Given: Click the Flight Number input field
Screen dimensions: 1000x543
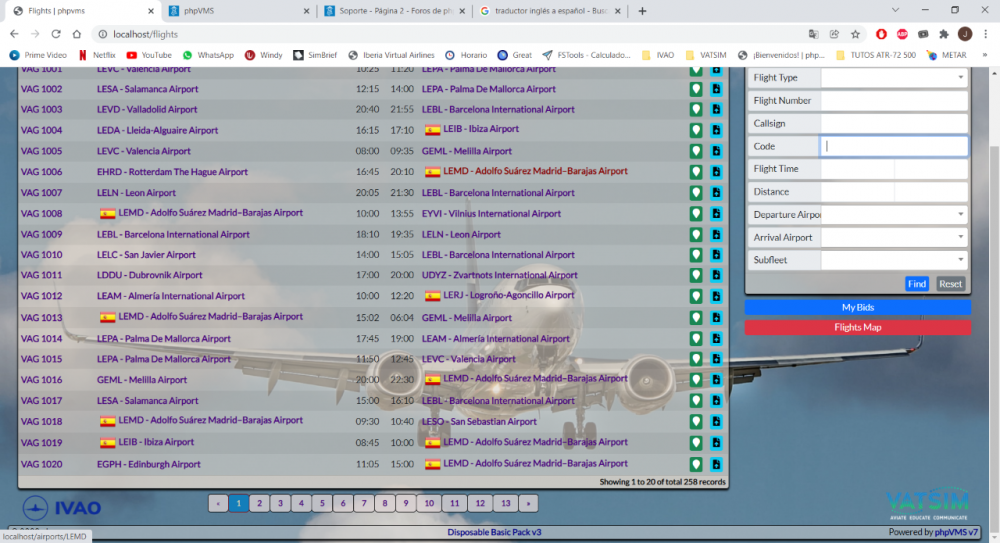Looking at the screenshot, I should click(893, 101).
